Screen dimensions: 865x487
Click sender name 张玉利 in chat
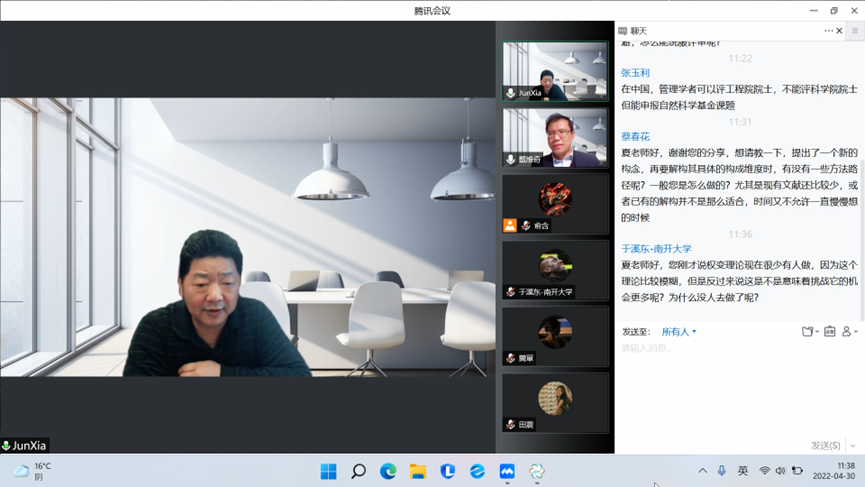pos(635,73)
